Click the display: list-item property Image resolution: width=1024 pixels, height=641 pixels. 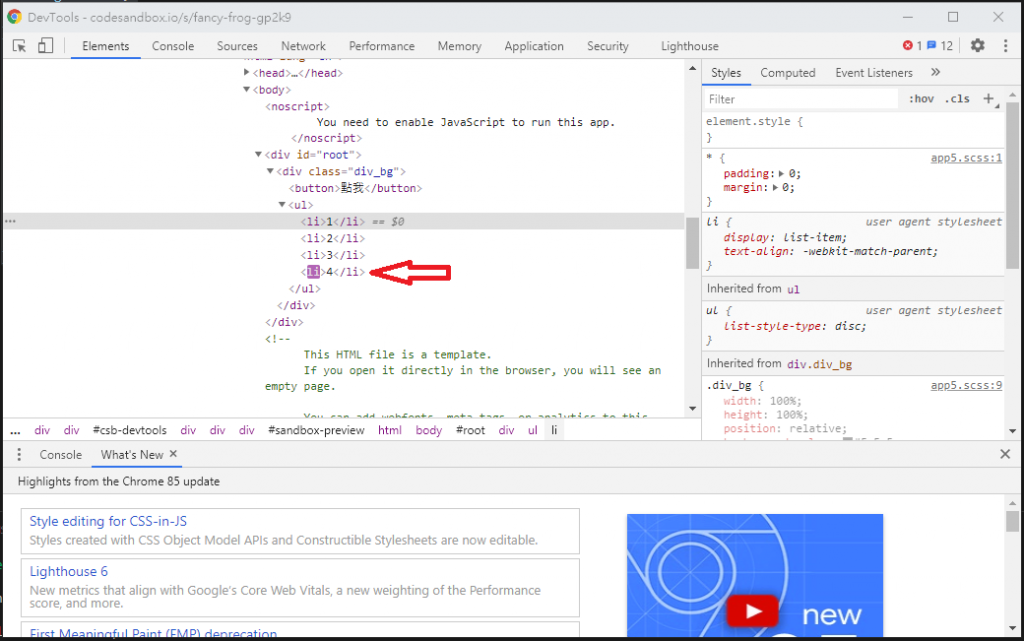[785, 237]
